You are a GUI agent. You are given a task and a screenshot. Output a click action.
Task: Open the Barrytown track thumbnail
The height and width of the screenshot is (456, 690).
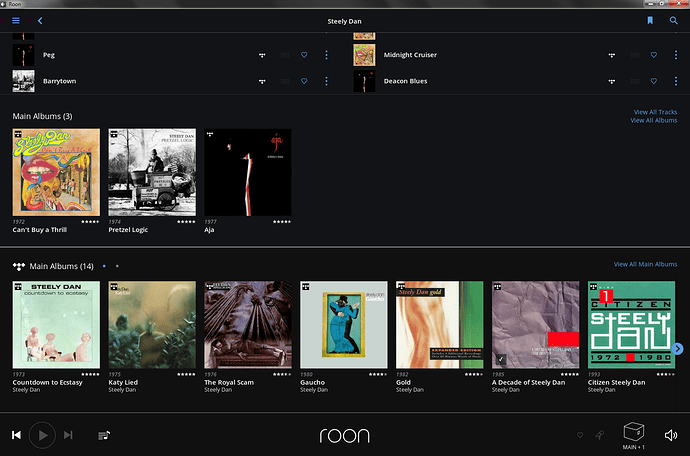(23, 81)
